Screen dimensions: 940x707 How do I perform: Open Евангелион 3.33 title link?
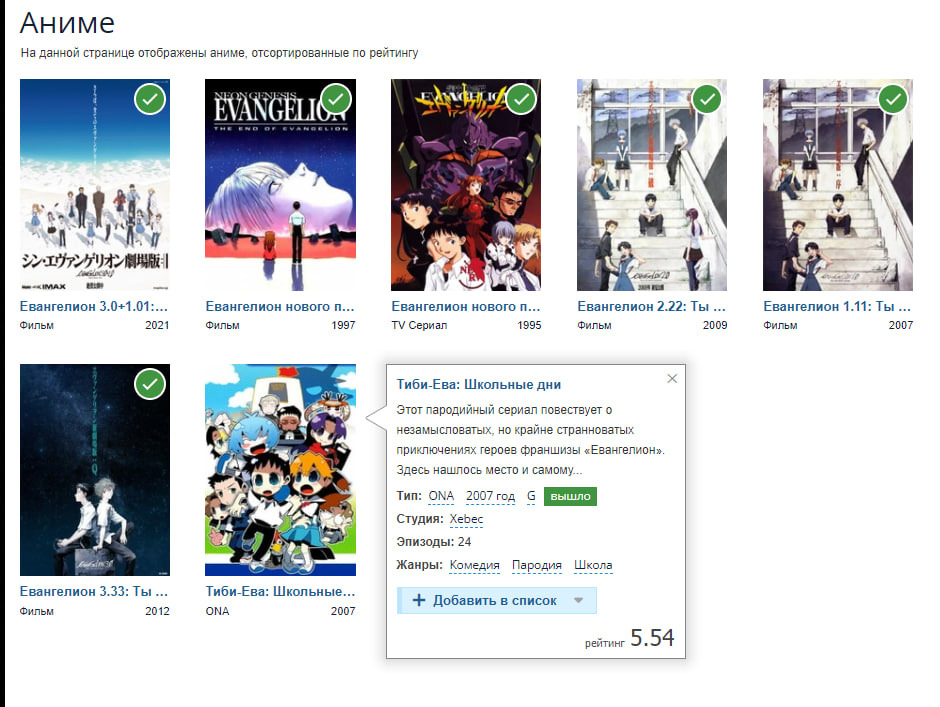(x=94, y=592)
